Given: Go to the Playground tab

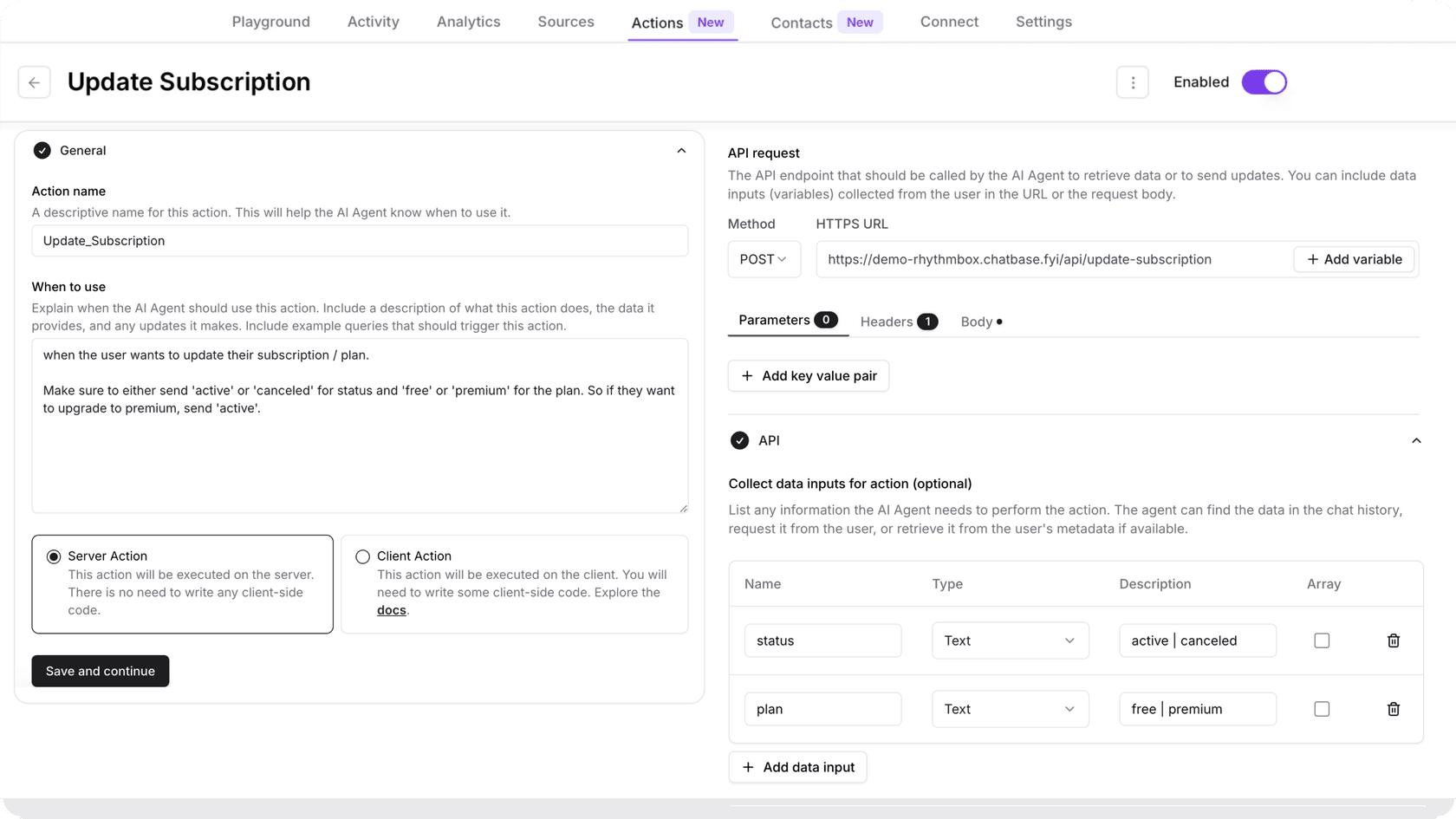Looking at the screenshot, I should click(x=270, y=22).
